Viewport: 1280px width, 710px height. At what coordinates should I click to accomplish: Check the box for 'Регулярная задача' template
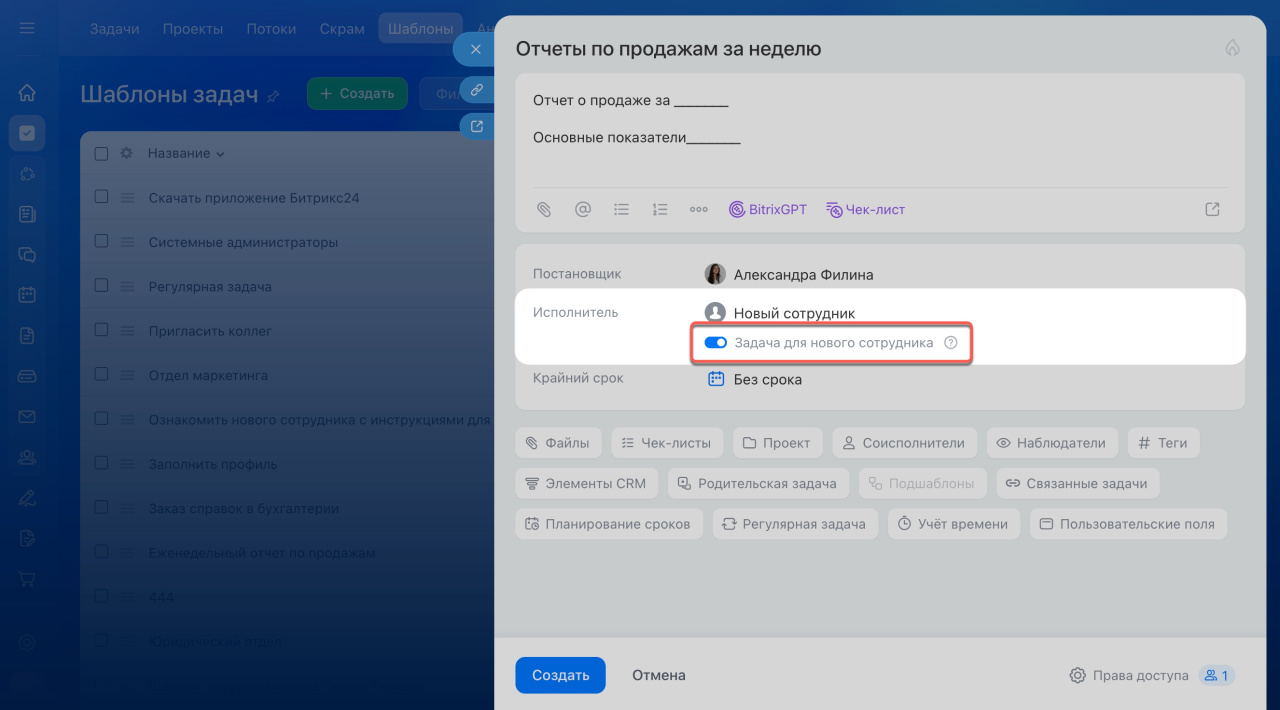[101, 286]
